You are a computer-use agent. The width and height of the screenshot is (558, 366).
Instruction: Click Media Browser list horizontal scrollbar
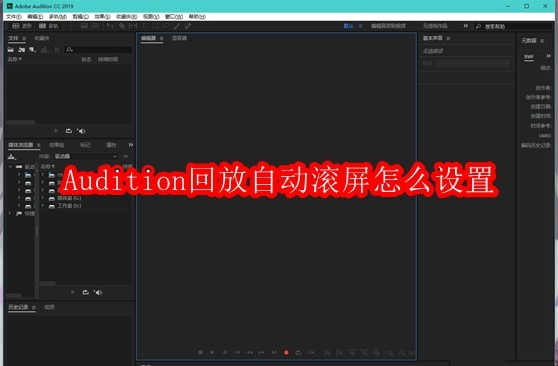pos(47,283)
